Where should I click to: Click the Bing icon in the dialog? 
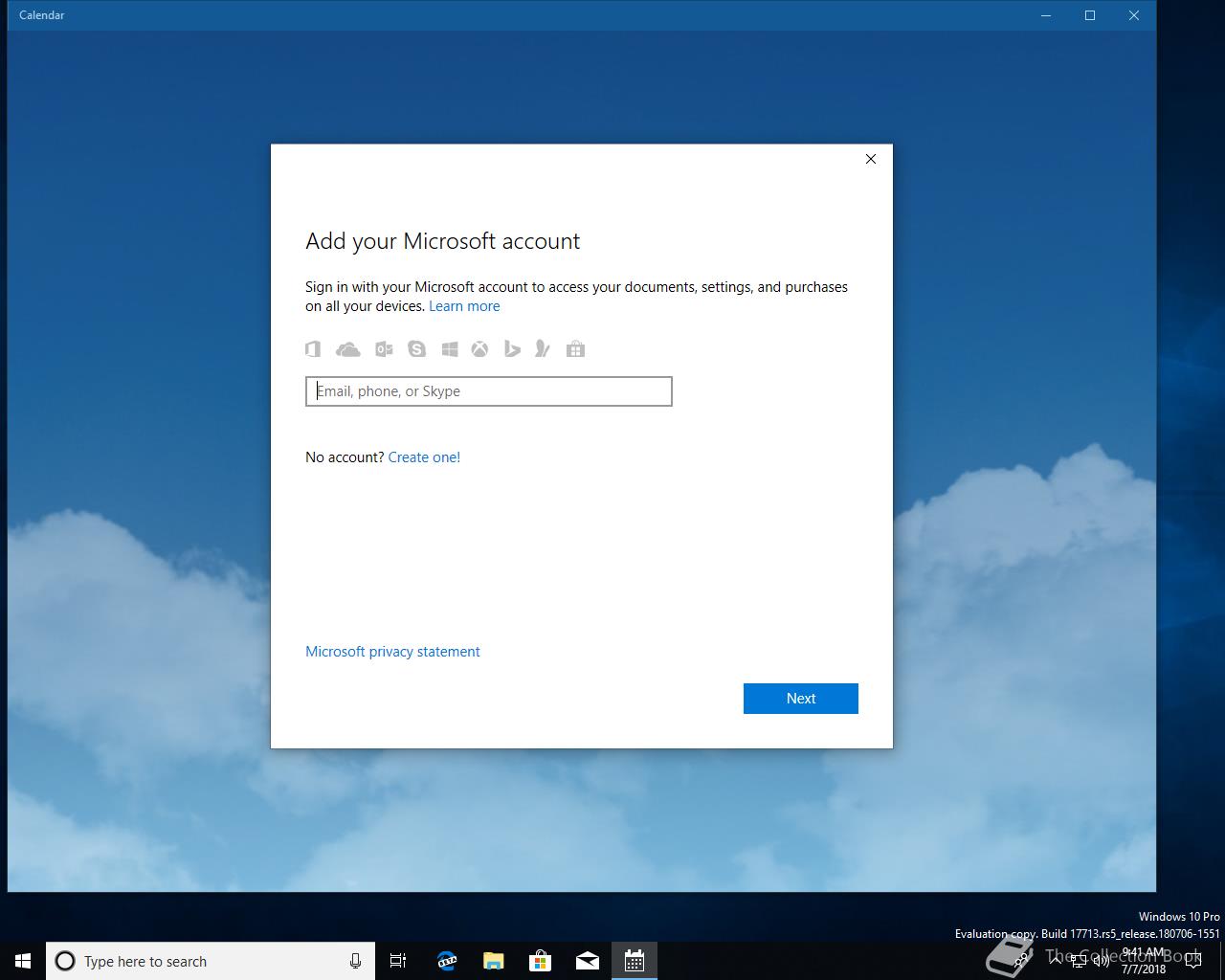pyautogui.click(x=512, y=349)
